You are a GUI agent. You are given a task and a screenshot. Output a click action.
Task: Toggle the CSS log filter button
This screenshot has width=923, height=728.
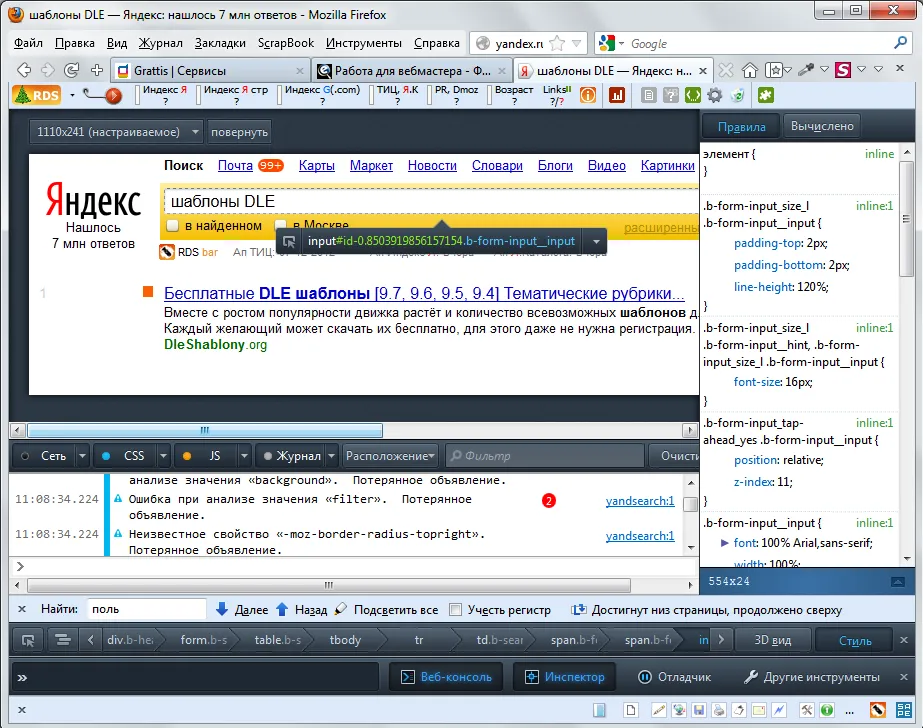(x=125, y=456)
